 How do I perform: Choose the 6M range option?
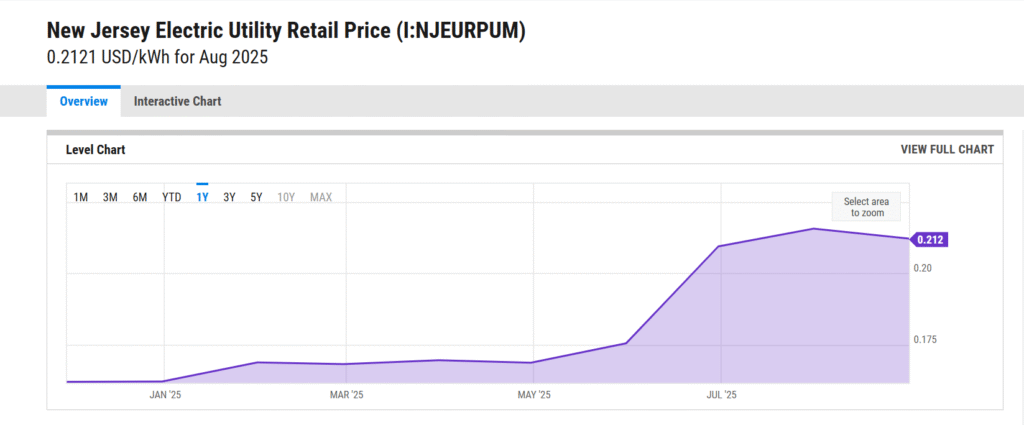140,197
